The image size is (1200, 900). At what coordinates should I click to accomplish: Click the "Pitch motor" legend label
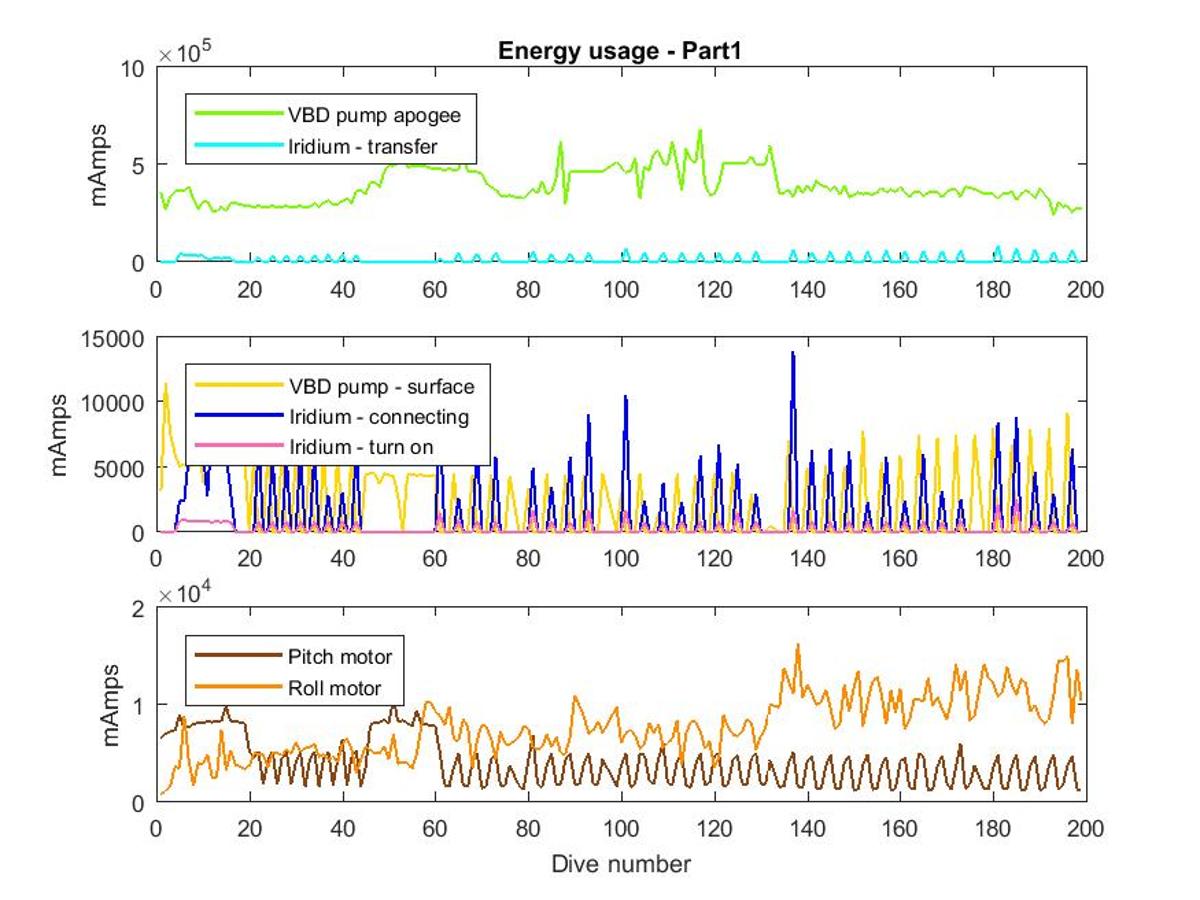[340, 657]
